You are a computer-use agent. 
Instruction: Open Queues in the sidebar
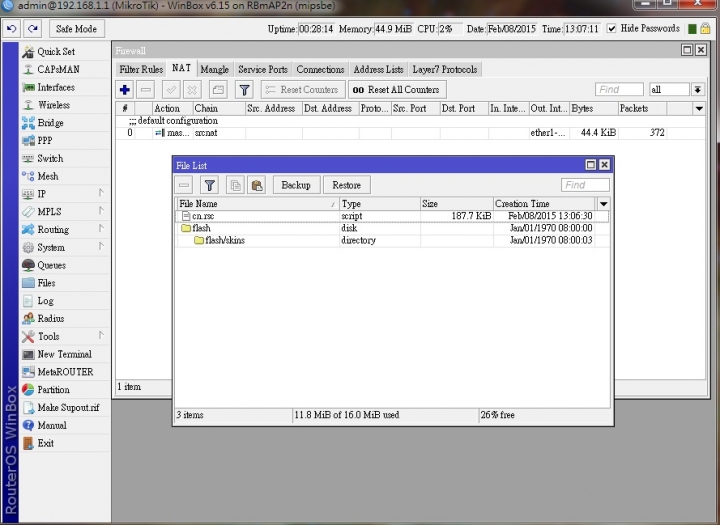65,265
